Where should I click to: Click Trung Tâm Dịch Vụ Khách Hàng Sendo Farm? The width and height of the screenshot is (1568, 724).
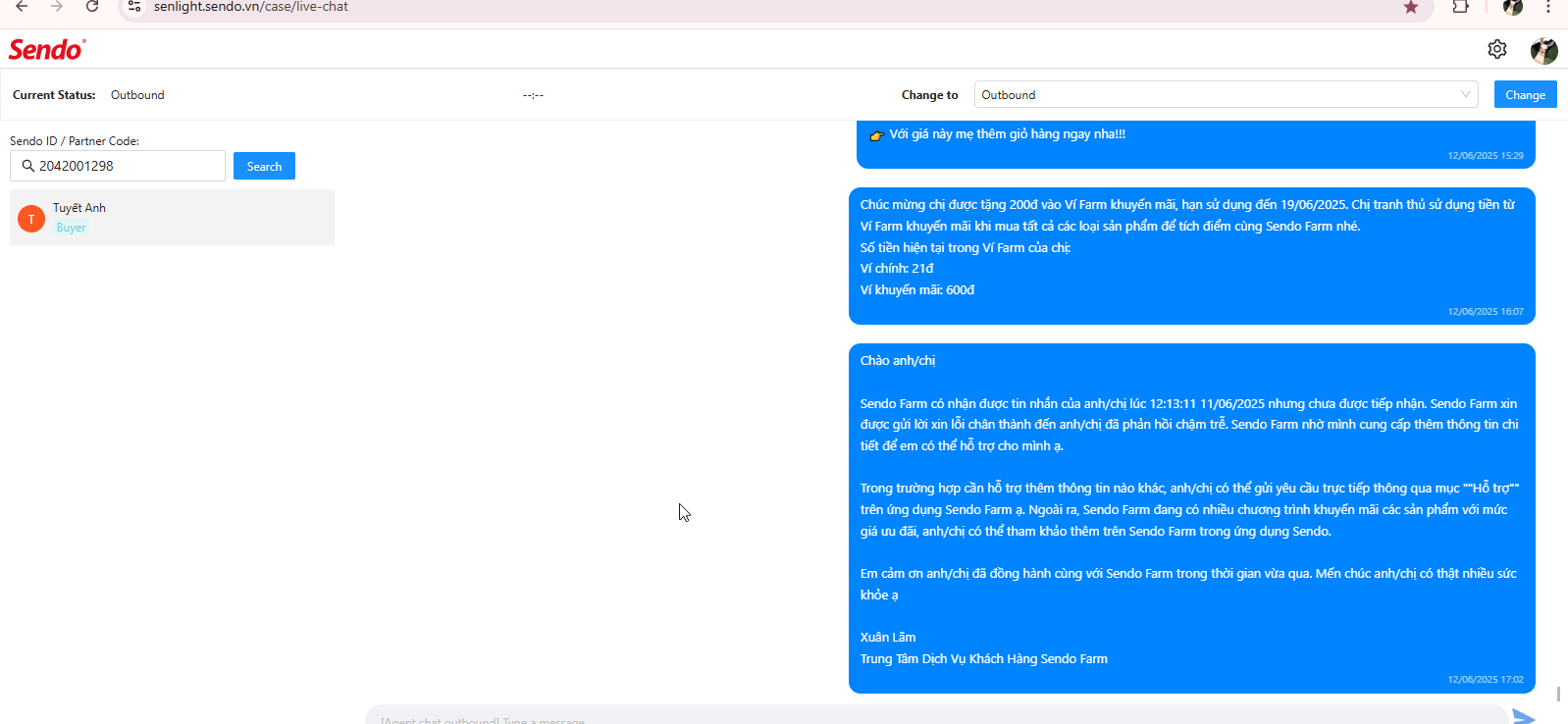(984, 659)
